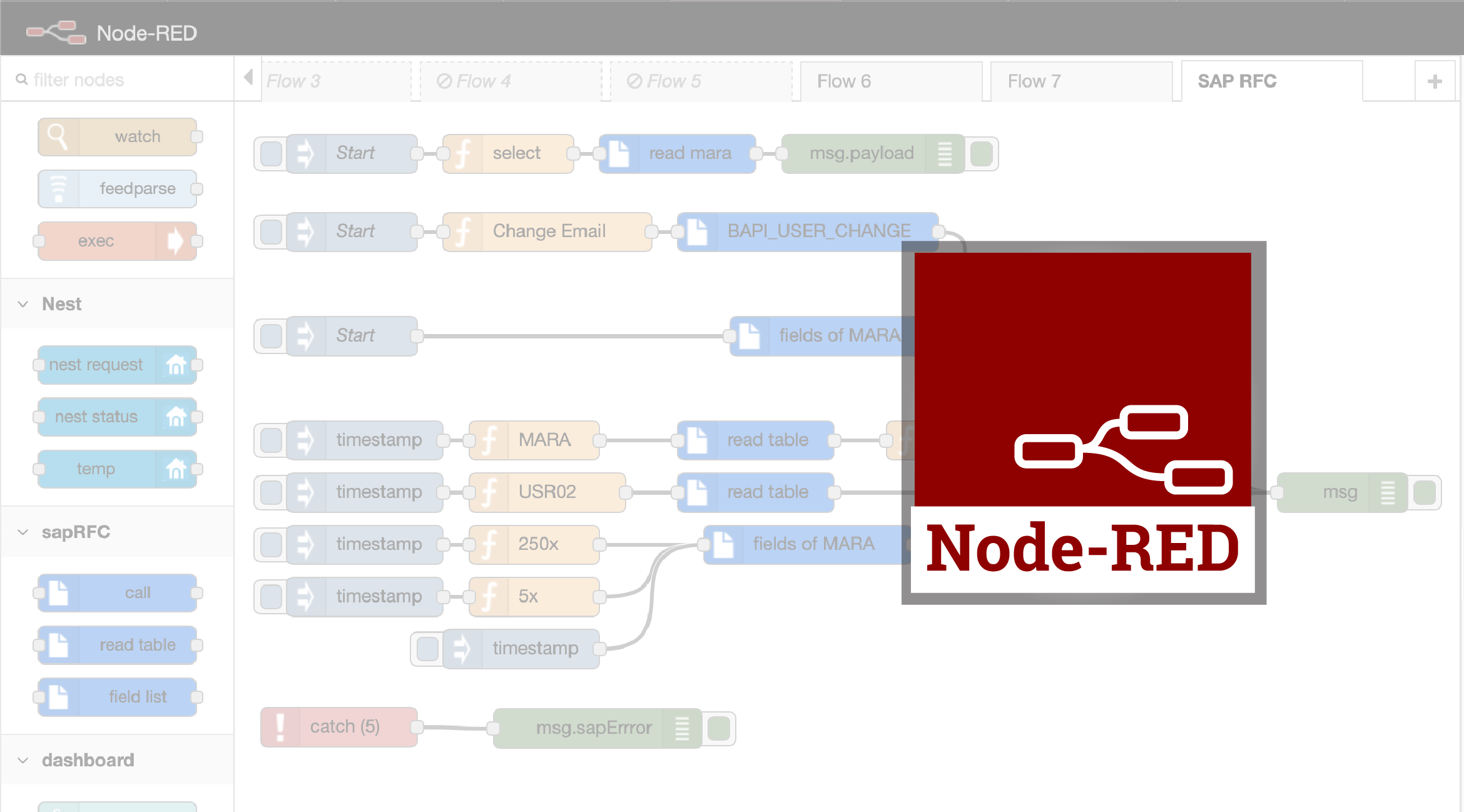Collapse the sapRFC section
1464x812 pixels.
pos(23,532)
